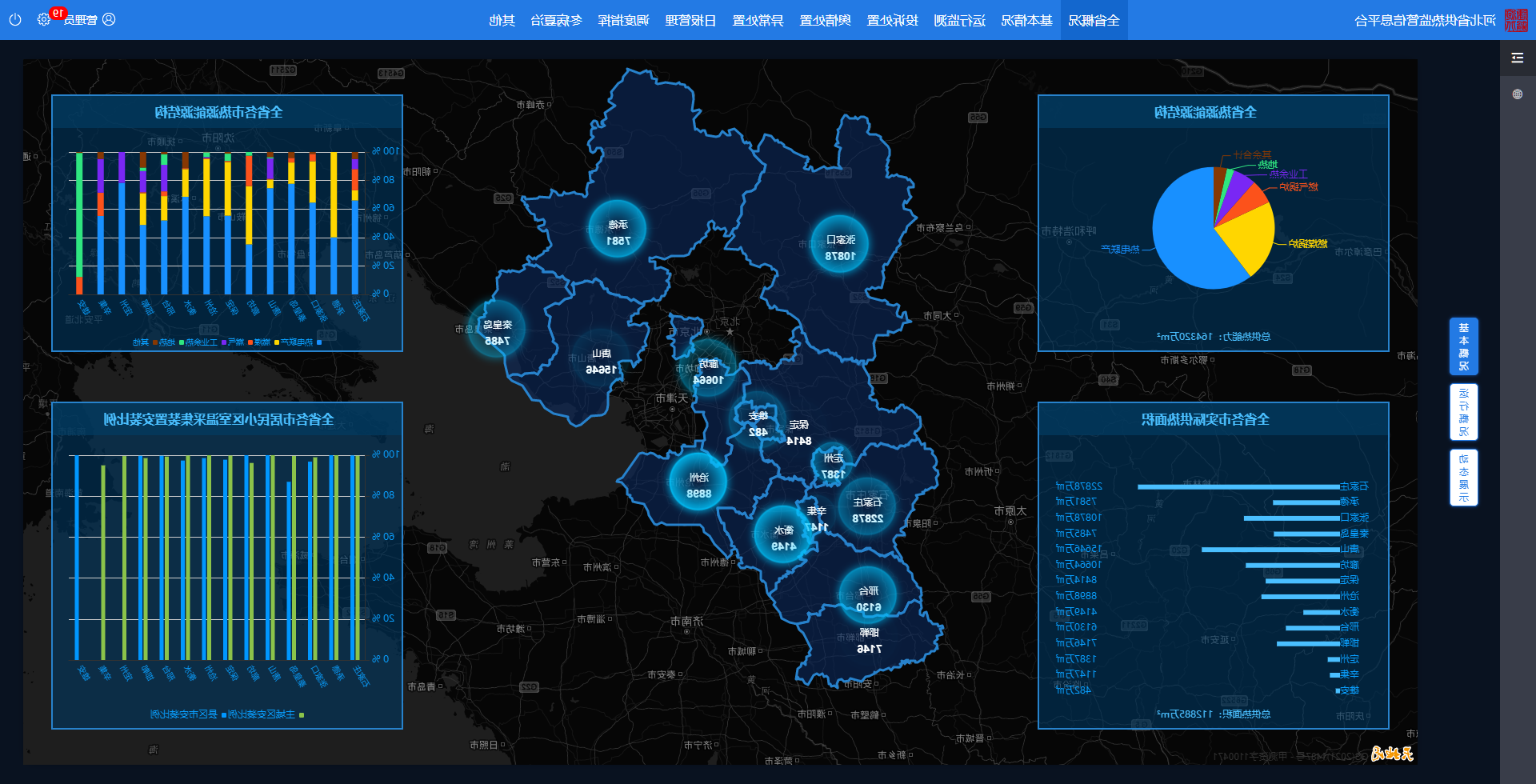Click the 邯郸 7146 map marker
The height and width of the screenshot is (784, 1536).
click(869, 641)
